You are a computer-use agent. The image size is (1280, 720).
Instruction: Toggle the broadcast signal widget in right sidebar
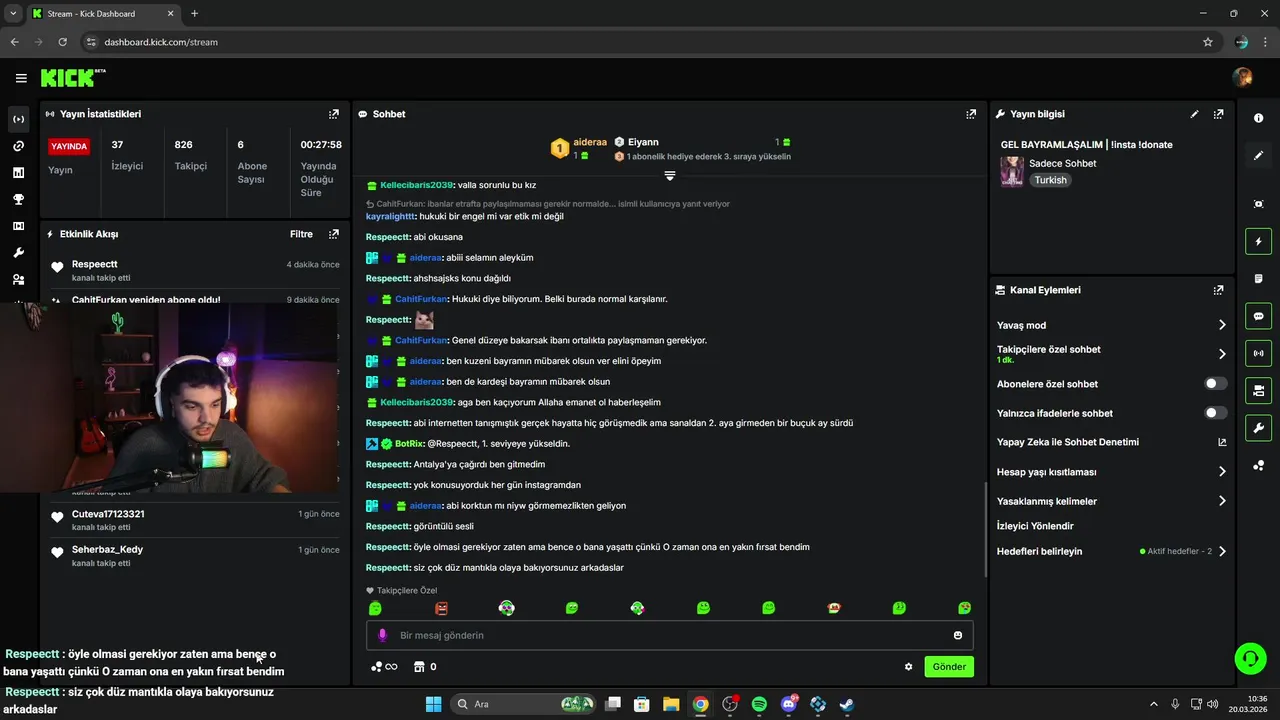click(1258, 353)
